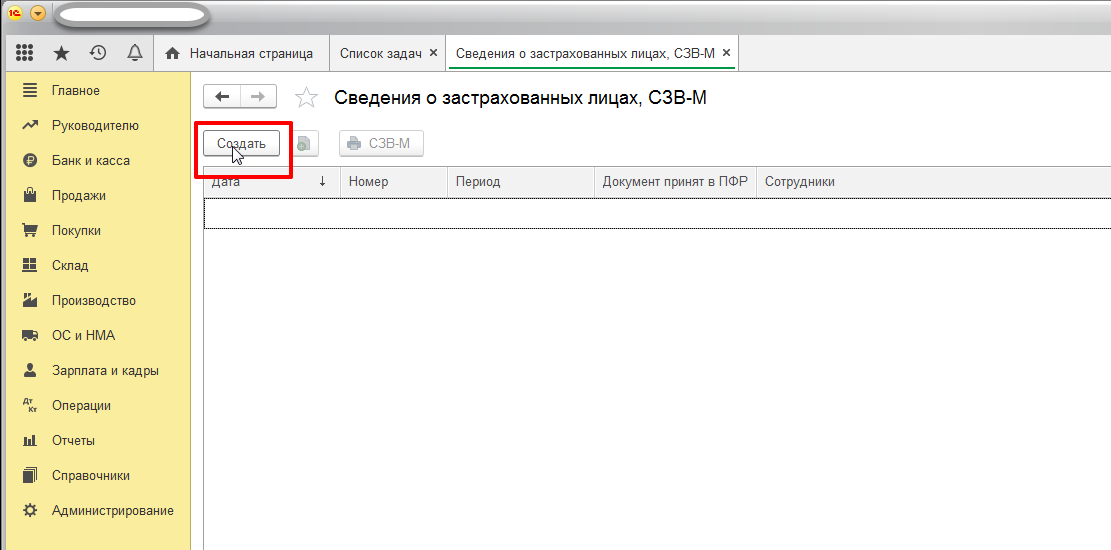1111x550 pixels.
Task: Open Банк и касса section
Action: click(x=90, y=161)
